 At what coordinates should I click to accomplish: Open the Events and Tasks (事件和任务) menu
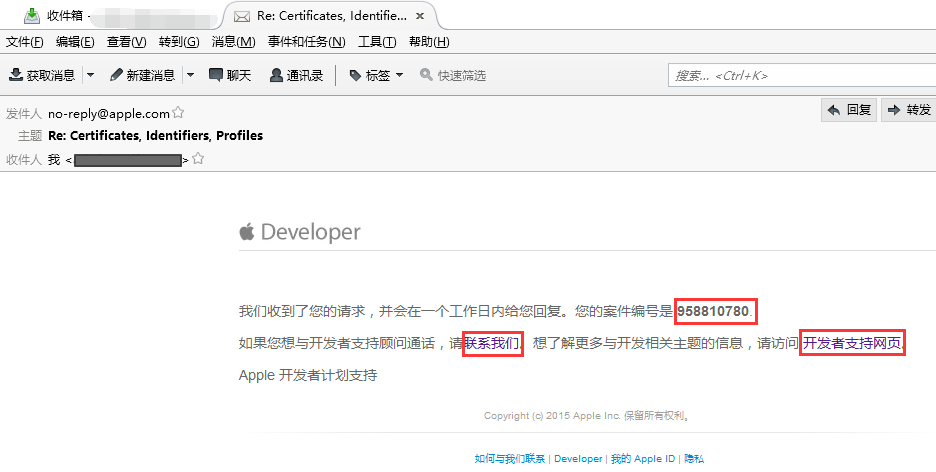click(306, 42)
